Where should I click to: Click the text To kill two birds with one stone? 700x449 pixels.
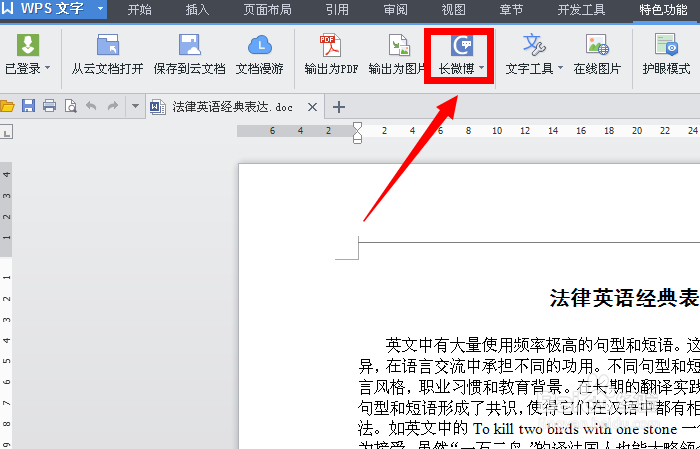[x=575, y=429]
